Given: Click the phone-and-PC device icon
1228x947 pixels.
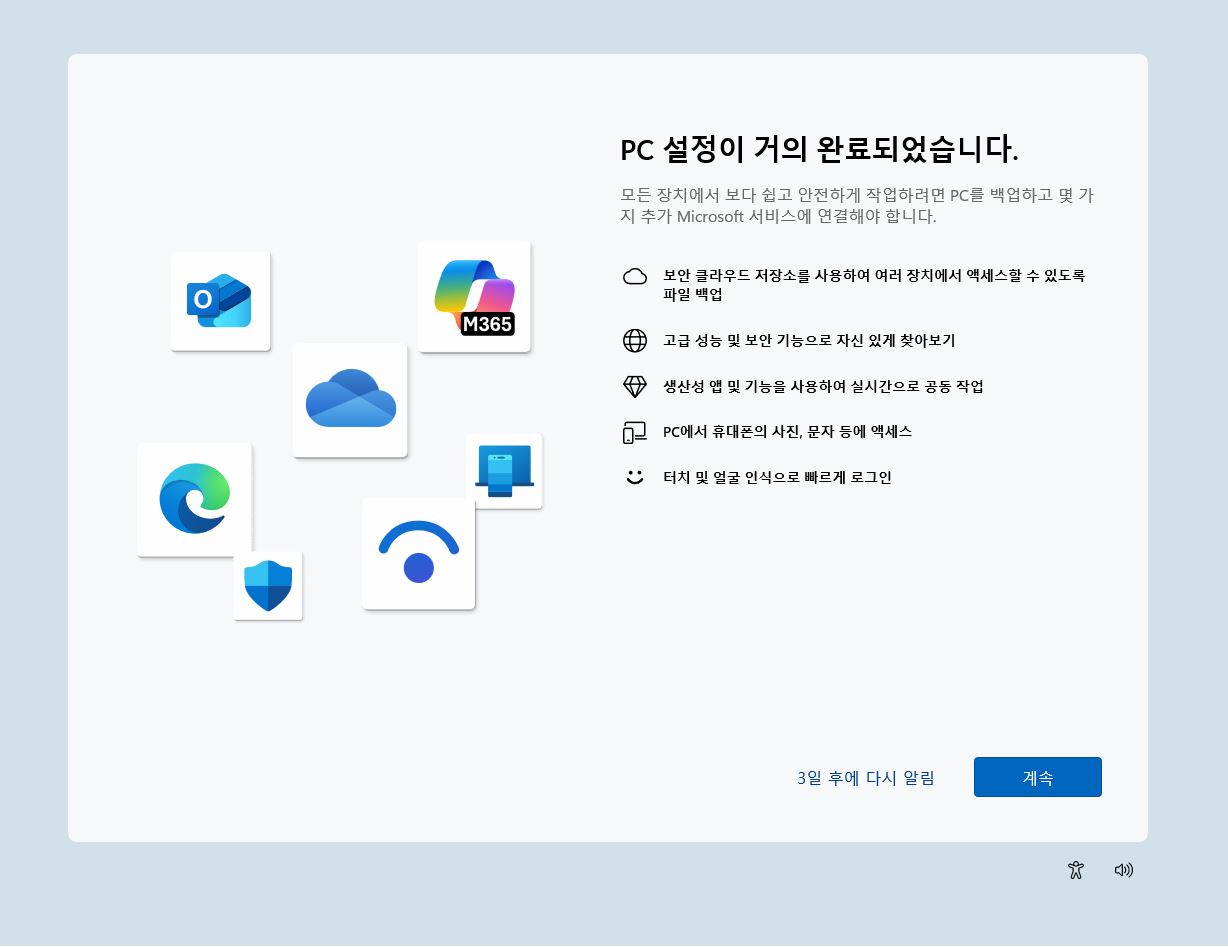Looking at the screenshot, I should (635, 432).
